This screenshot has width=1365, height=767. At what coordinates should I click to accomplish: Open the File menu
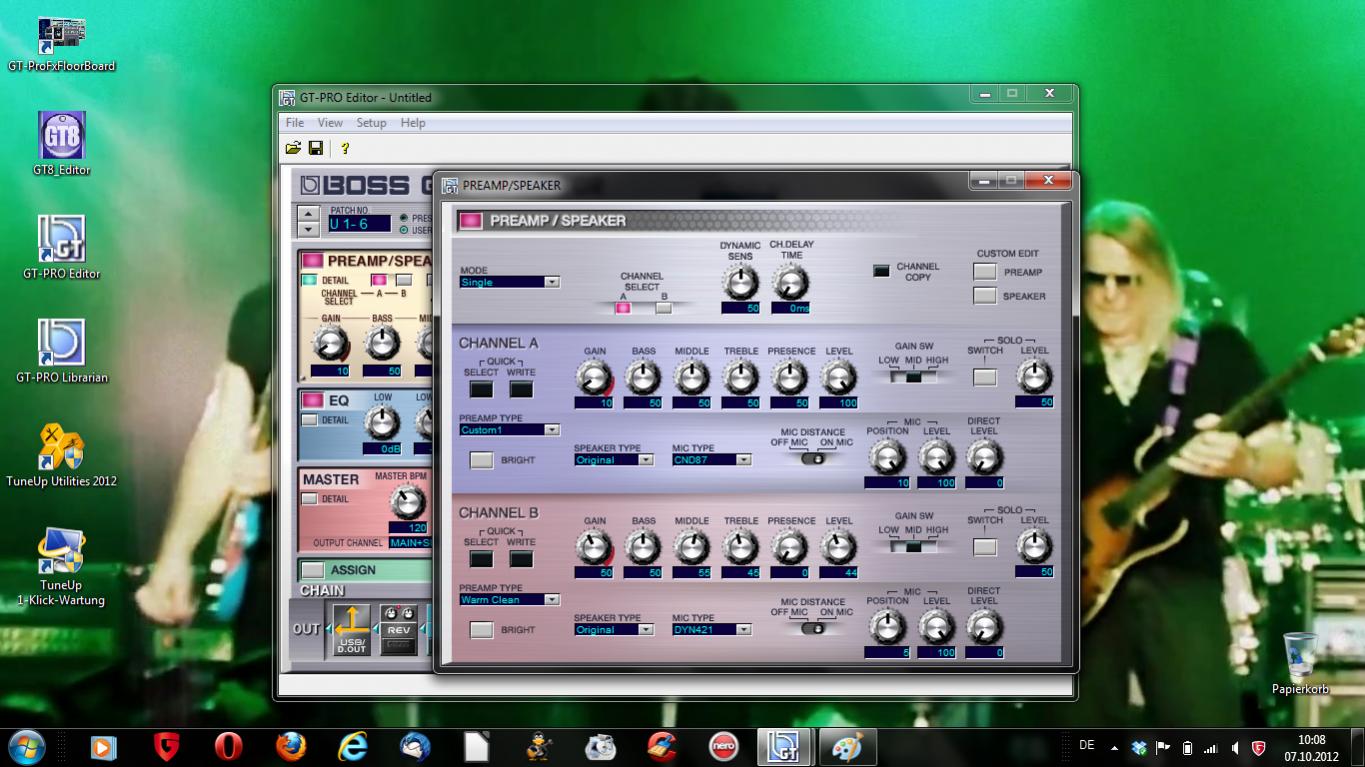click(x=295, y=123)
